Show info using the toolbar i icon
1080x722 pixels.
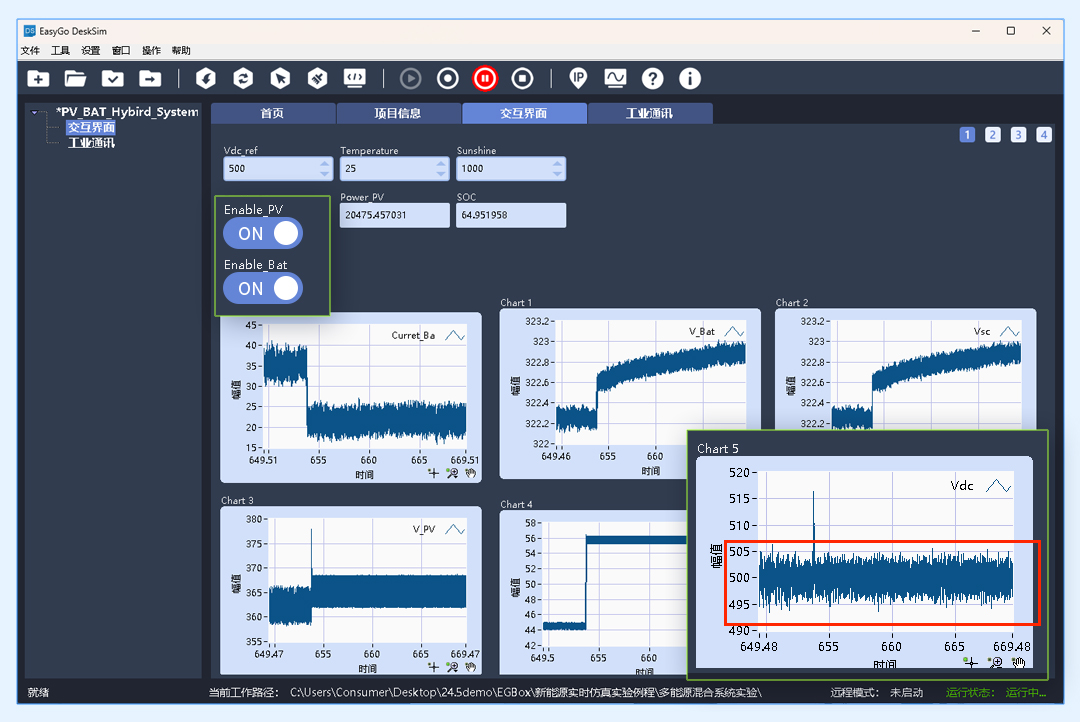[689, 79]
